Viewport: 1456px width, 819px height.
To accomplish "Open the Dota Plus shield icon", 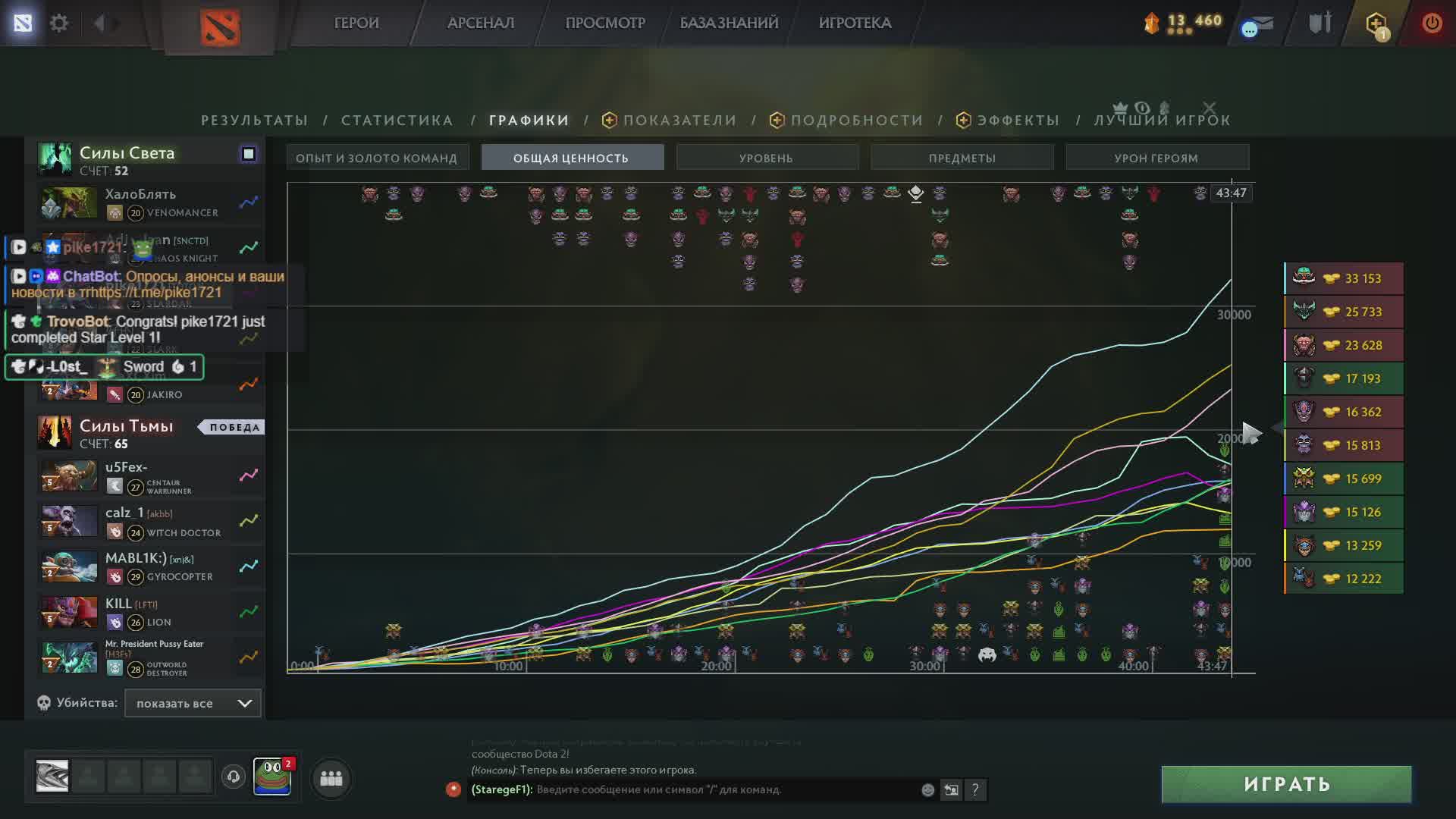I will coord(1376,24).
